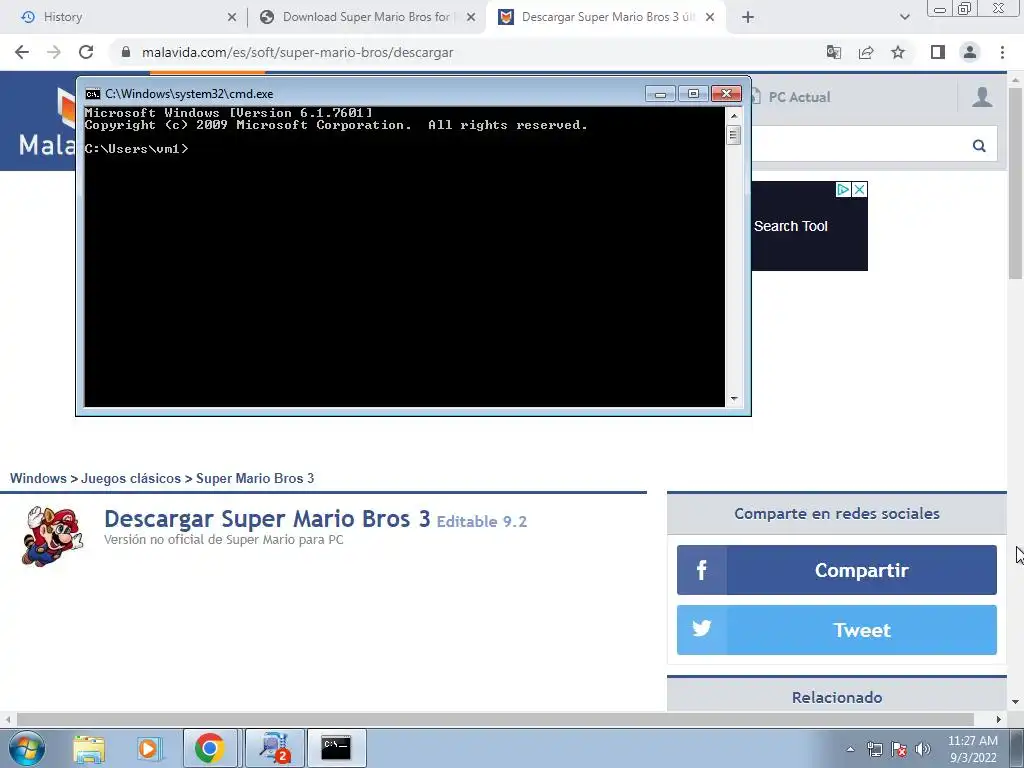Click the AdChoices icon on the ad
The height and width of the screenshot is (768, 1024).
pos(843,189)
